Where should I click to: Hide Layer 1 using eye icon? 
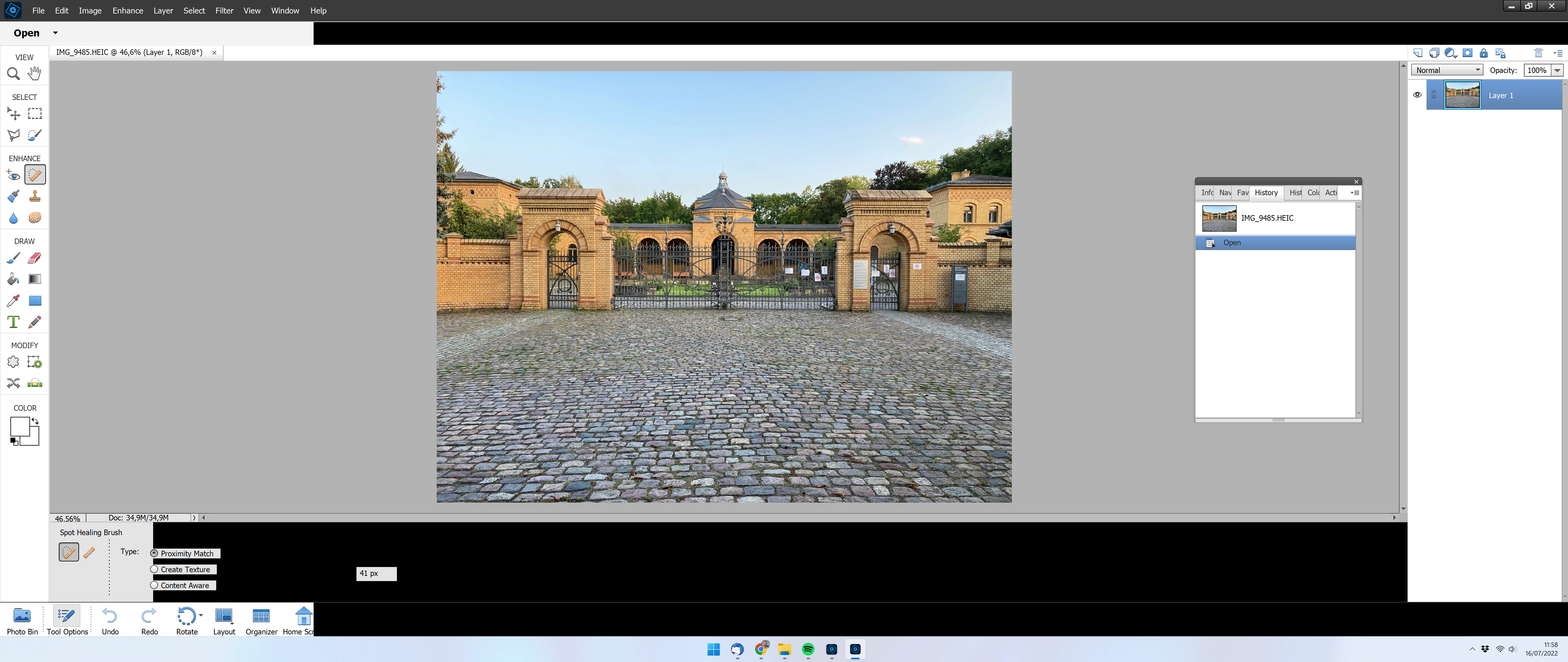coord(1417,95)
